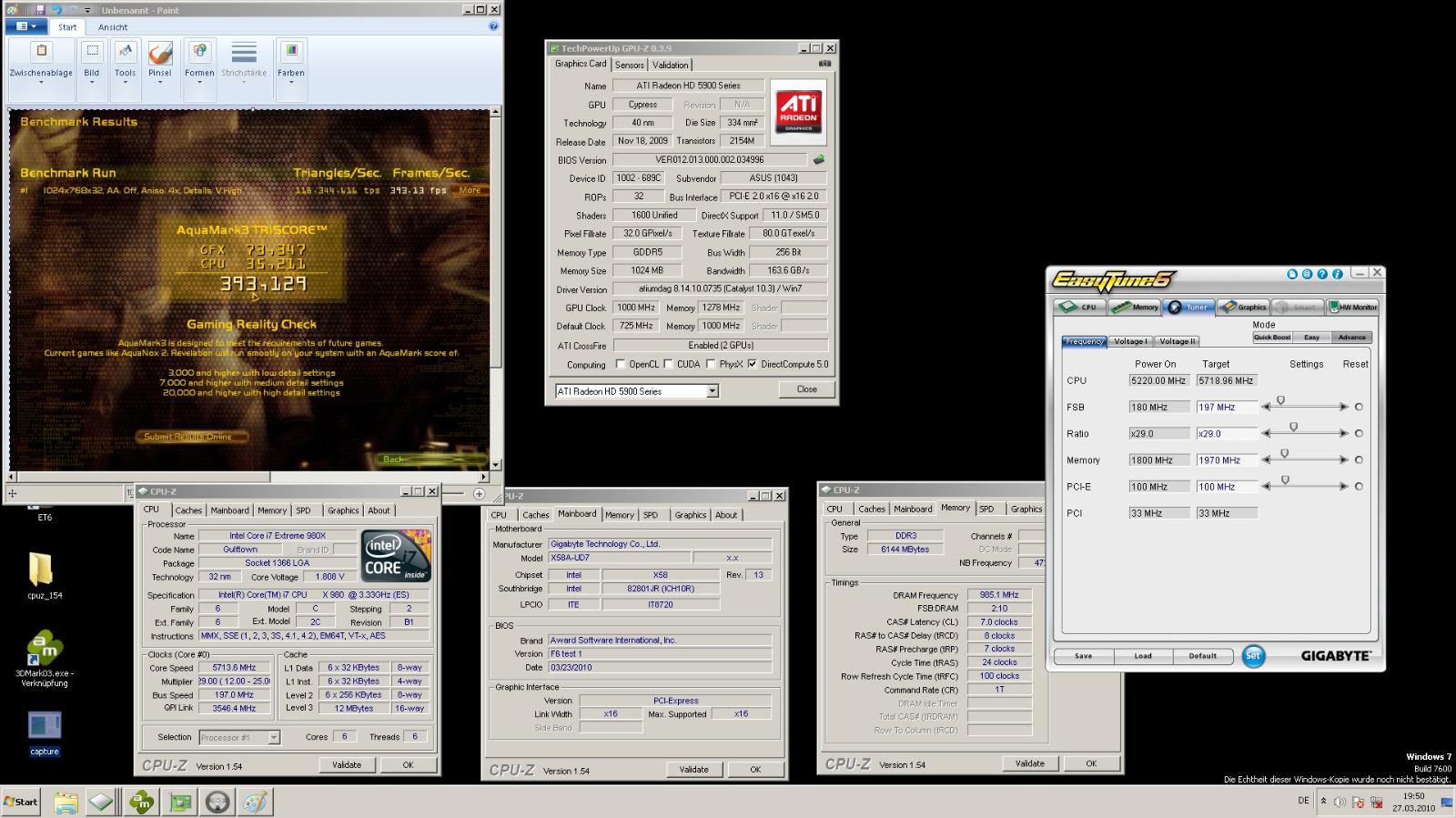Image resolution: width=1456 pixels, height=818 pixels.
Task: Click the Bild selection icon in Paint
Action: click(x=92, y=52)
